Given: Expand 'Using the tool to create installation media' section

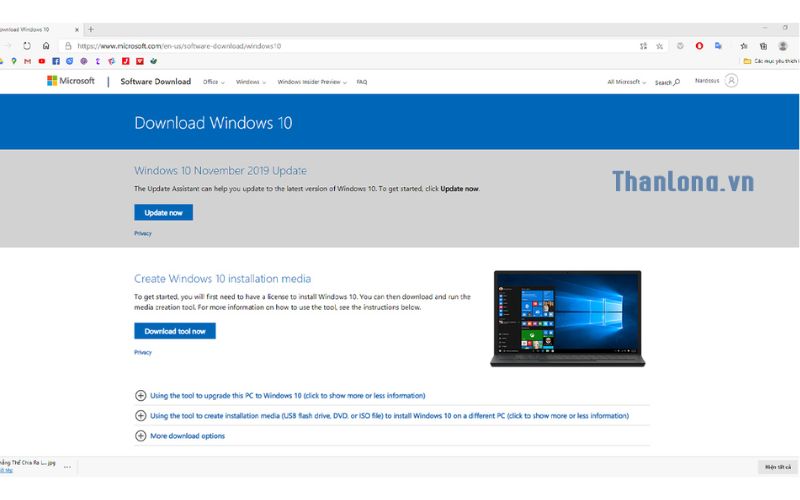Looking at the screenshot, I should [x=140, y=416].
